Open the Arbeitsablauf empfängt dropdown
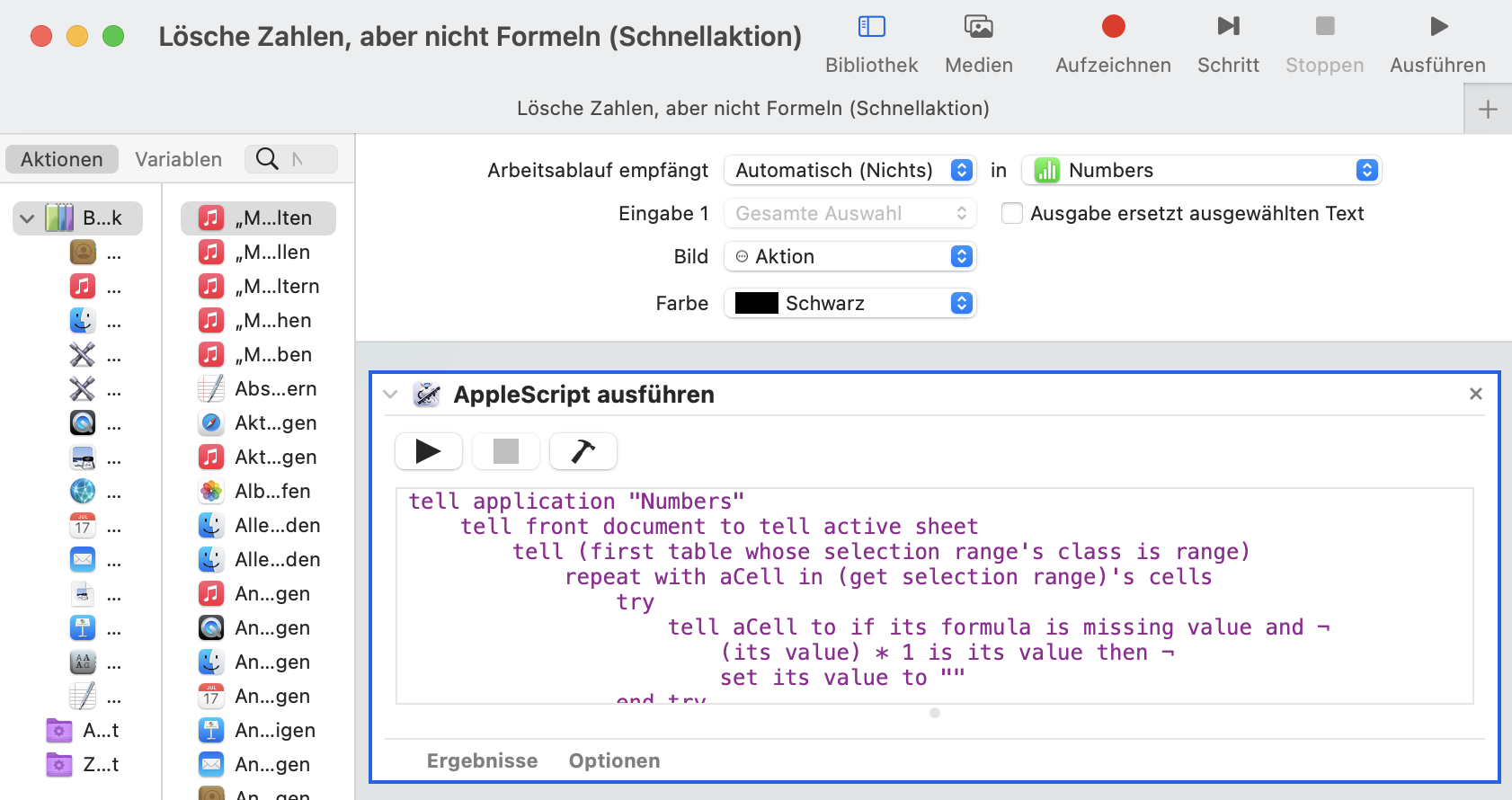The image size is (1512, 800). point(849,170)
